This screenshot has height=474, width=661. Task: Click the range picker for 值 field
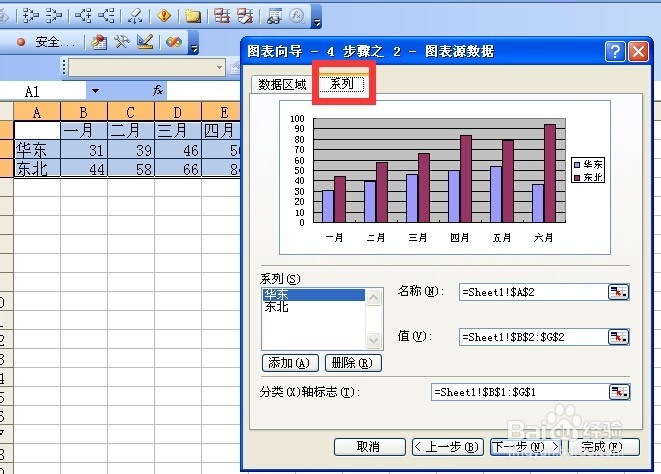(618, 337)
